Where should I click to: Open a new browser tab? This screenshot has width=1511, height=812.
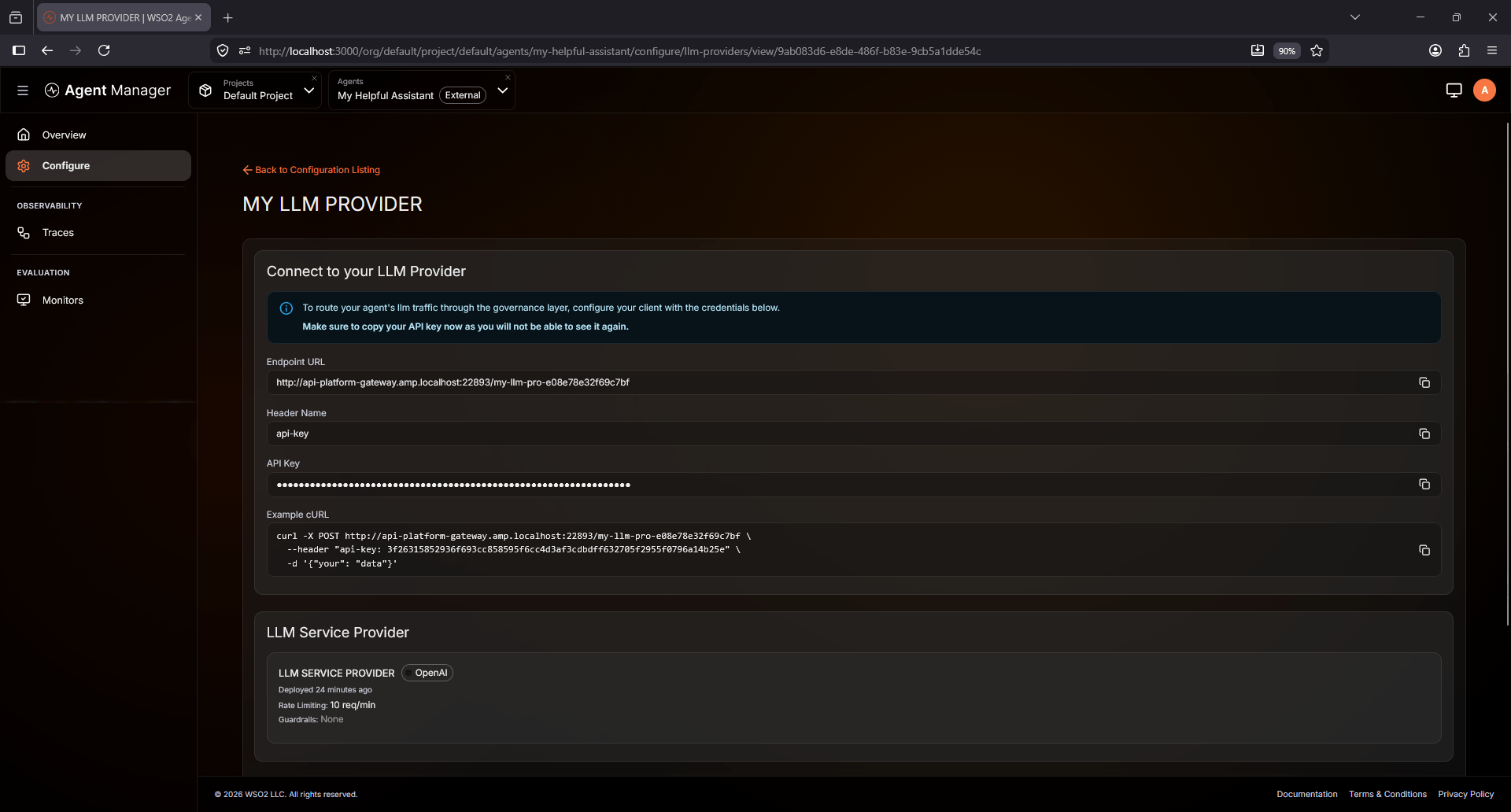pyautogui.click(x=228, y=17)
